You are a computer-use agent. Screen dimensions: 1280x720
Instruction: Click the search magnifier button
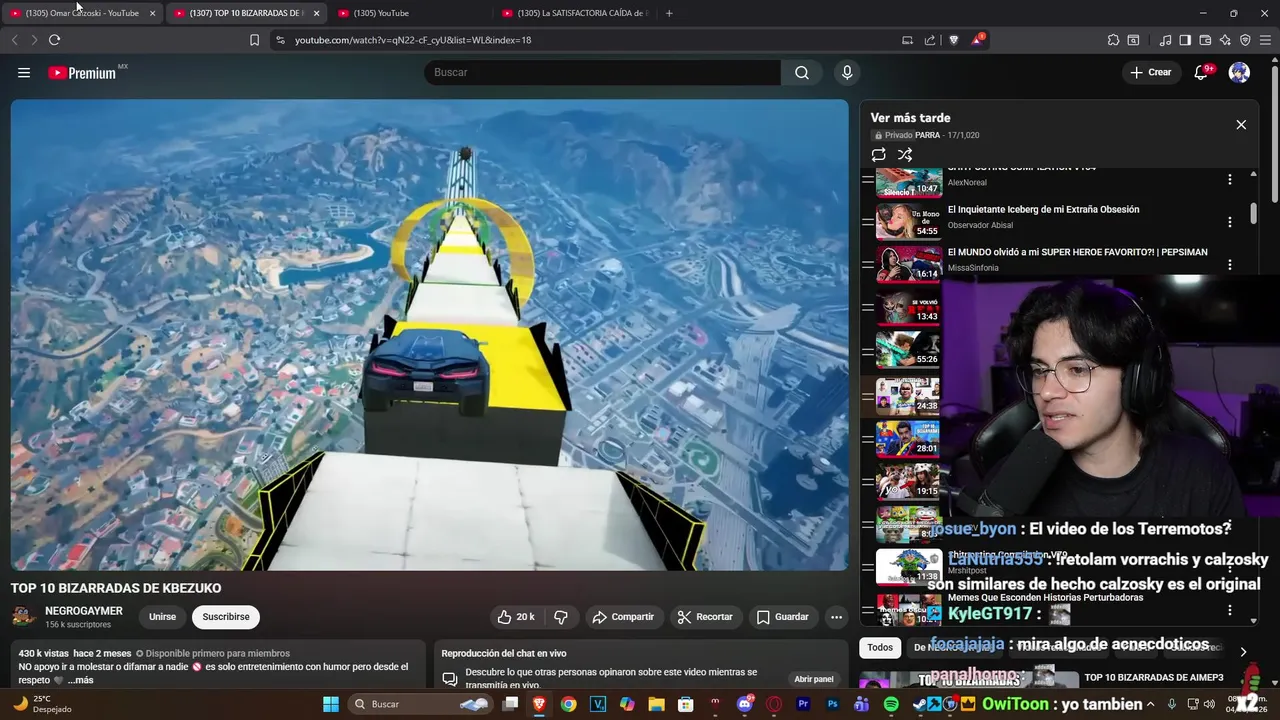coord(801,72)
